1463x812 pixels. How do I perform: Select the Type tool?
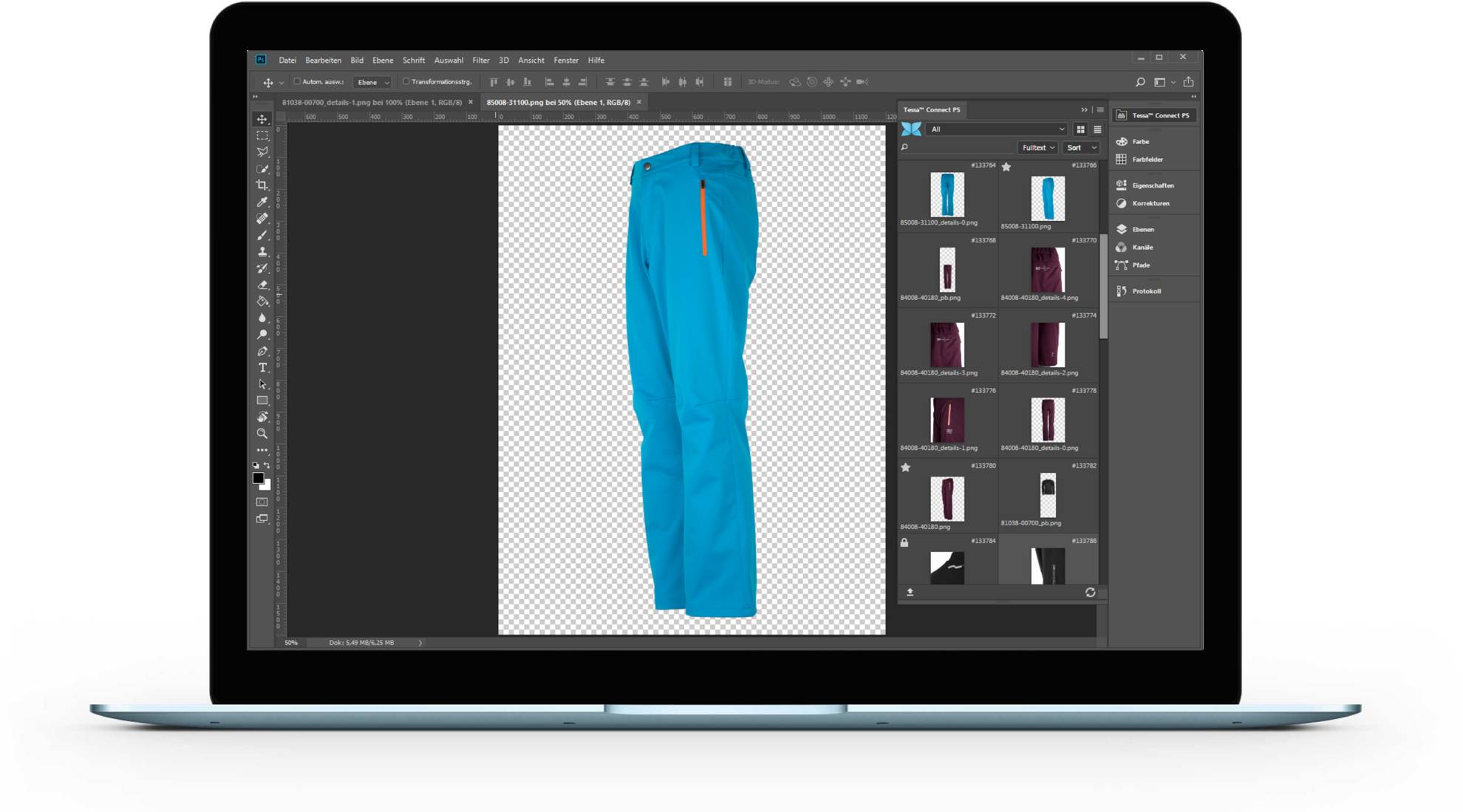(x=262, y=367)
